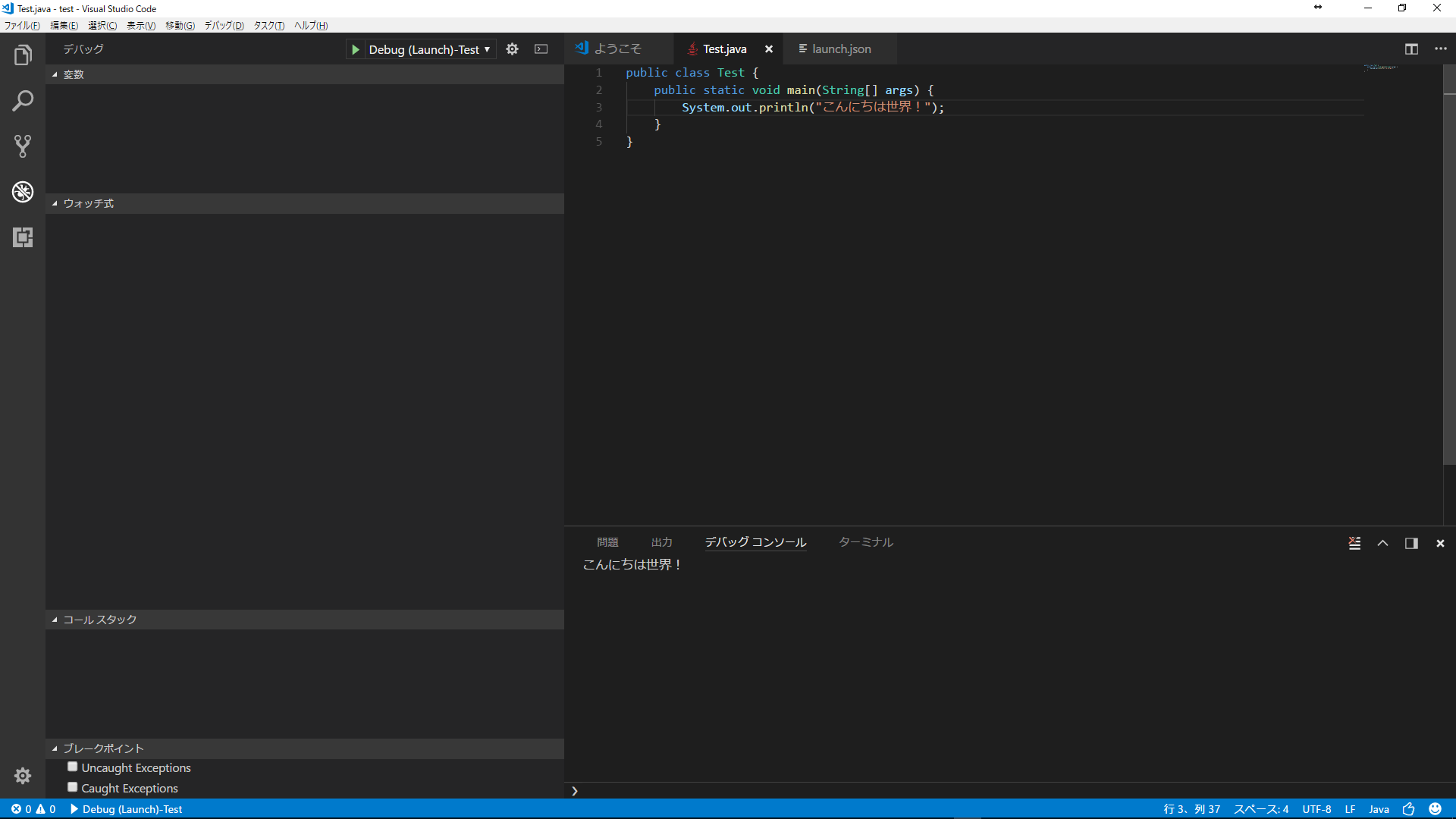
Task: Click the code minimap preview
Action: (x=1381, y=67)
